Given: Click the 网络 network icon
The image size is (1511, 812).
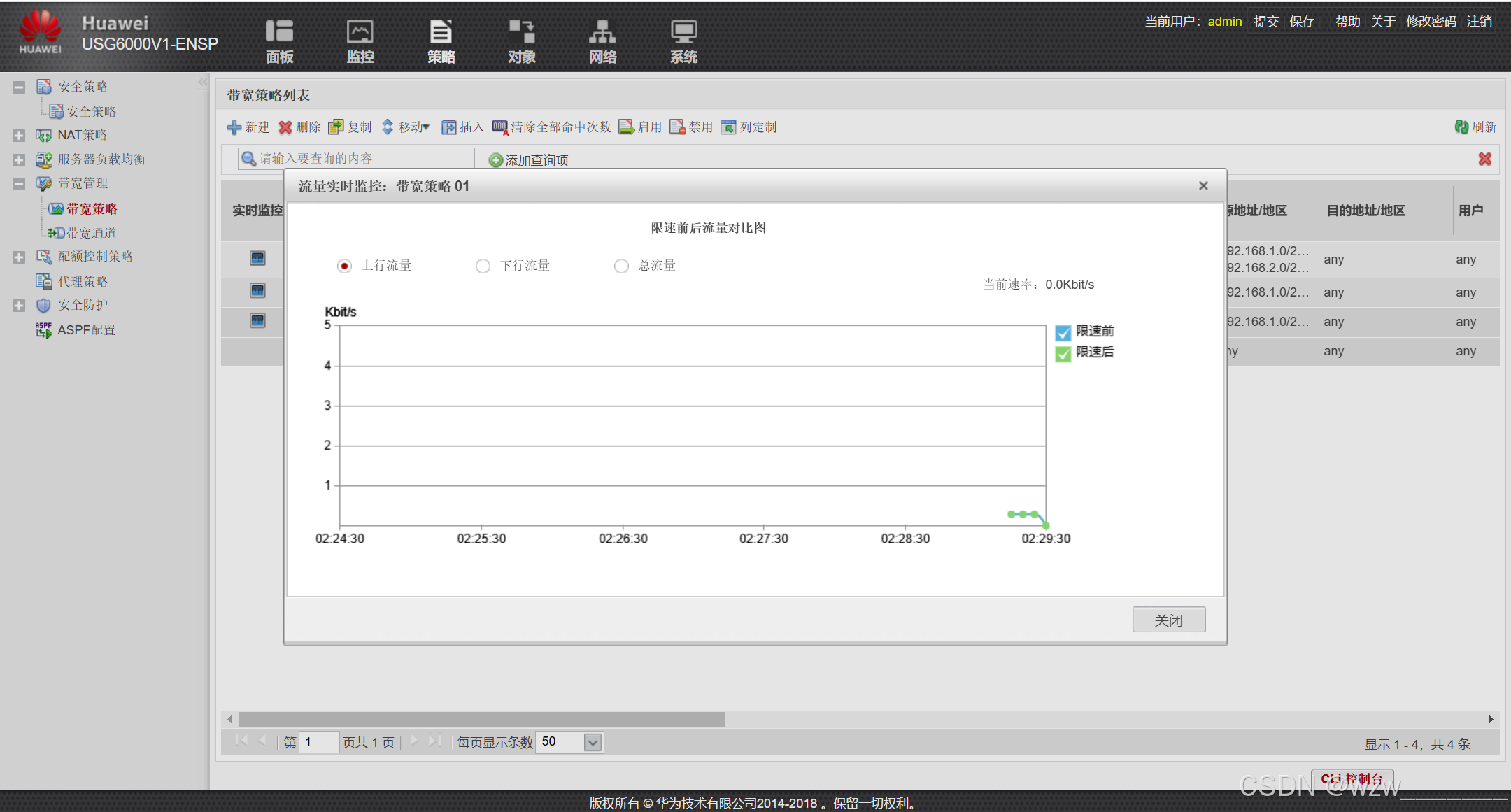Looking at the screenshot, I should click(602, 32).
